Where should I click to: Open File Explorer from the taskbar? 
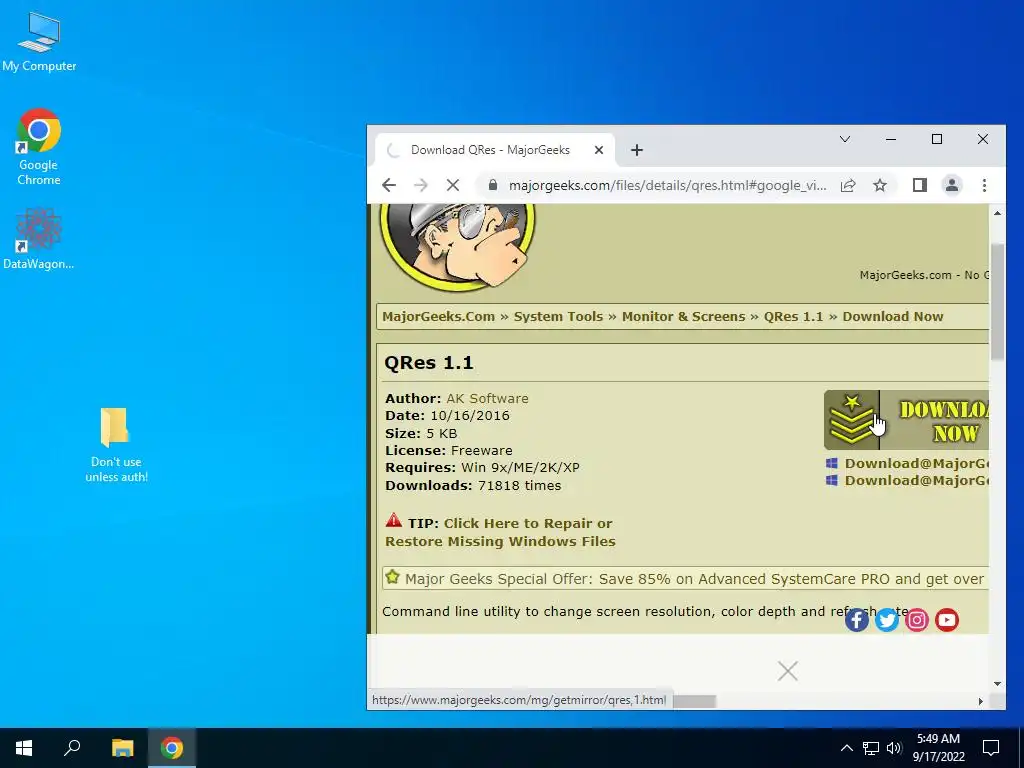pos(122,748)
